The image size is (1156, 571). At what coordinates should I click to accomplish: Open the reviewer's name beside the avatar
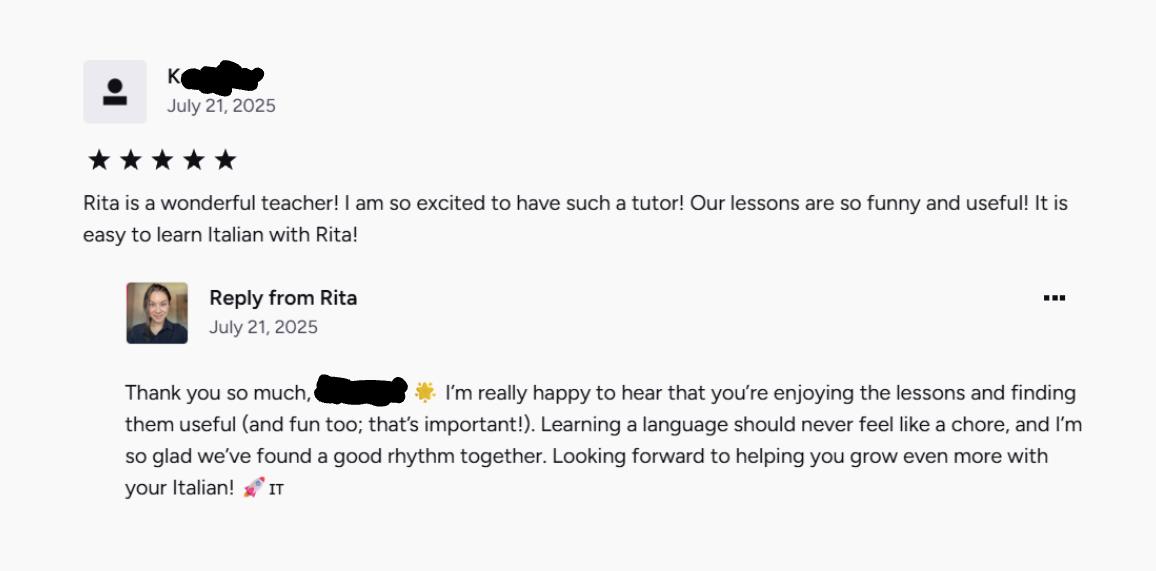[x=215, y=77]
